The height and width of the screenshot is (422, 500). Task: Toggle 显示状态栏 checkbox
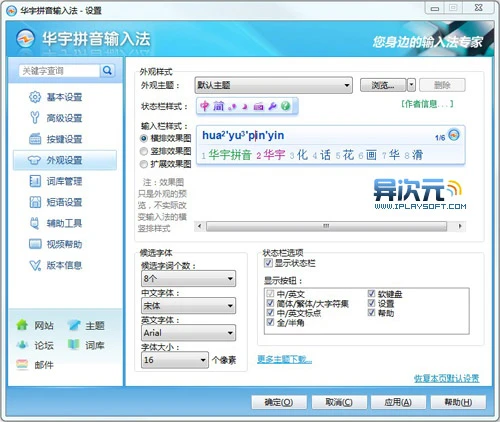point(268,263)
